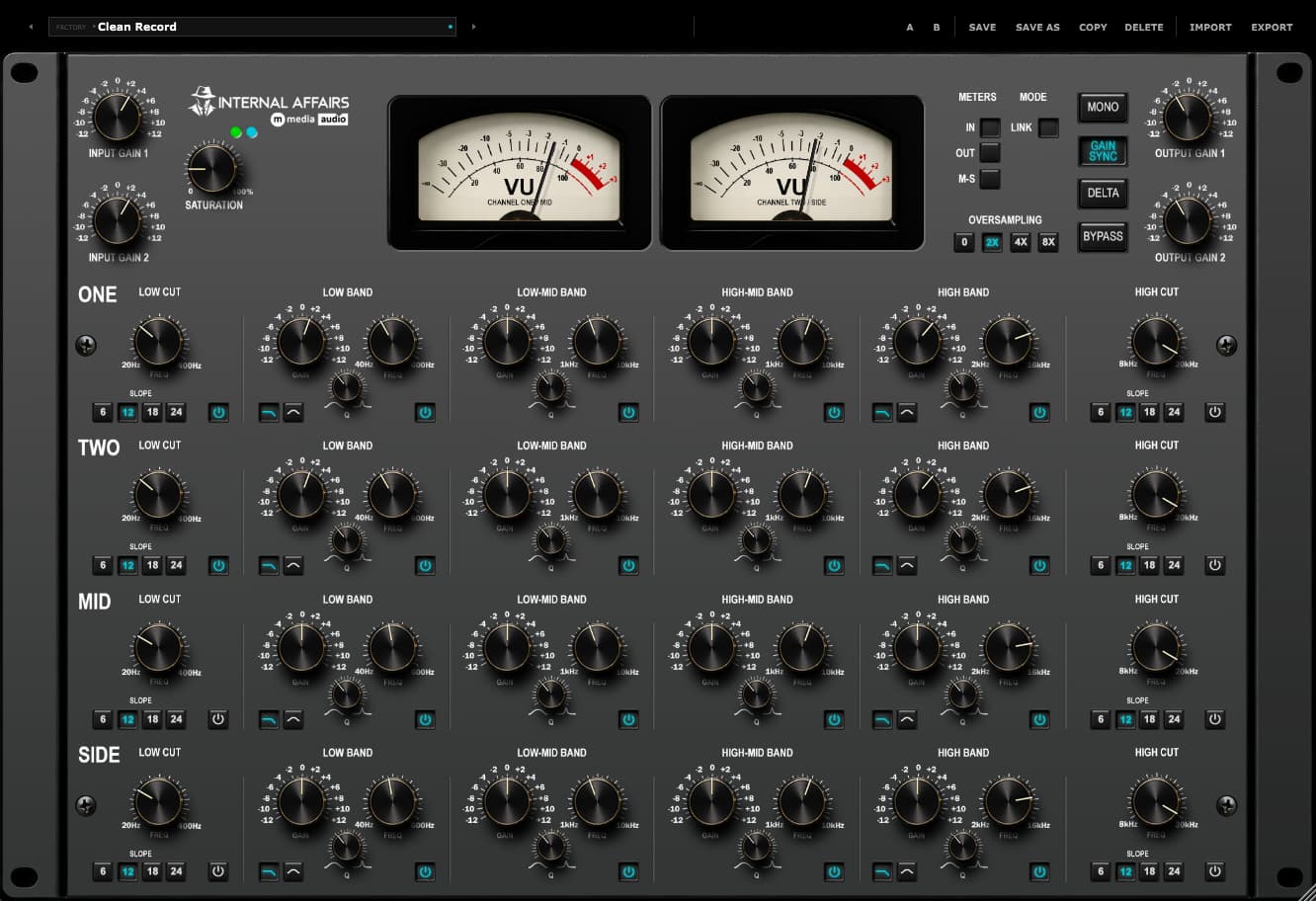This screenshot has height=901, width=1316.
Task: Click the DELTA button
Action: click(1103, 194)
